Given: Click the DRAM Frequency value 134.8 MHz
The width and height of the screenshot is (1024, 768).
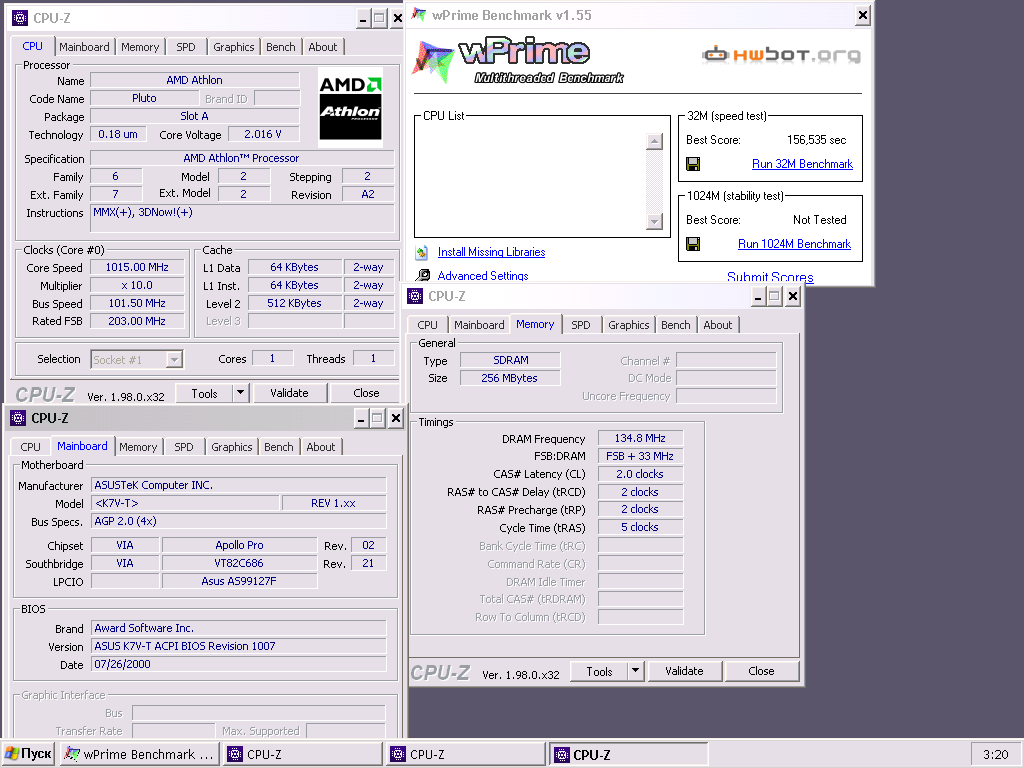Looking at the screenshot, I should pos(640,438).
